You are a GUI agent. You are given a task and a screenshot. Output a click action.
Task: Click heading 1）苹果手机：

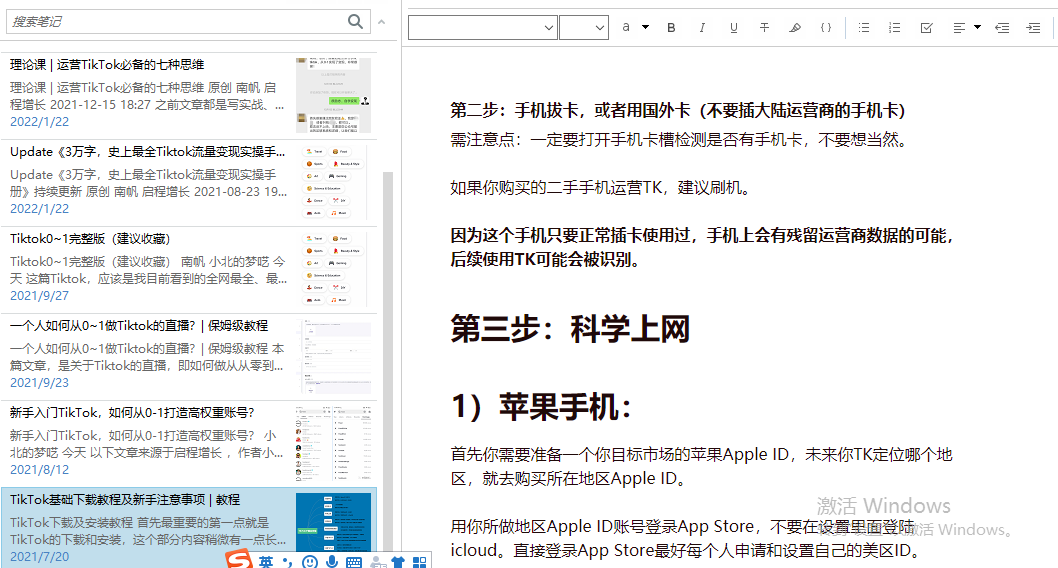[x=542, y=407]
